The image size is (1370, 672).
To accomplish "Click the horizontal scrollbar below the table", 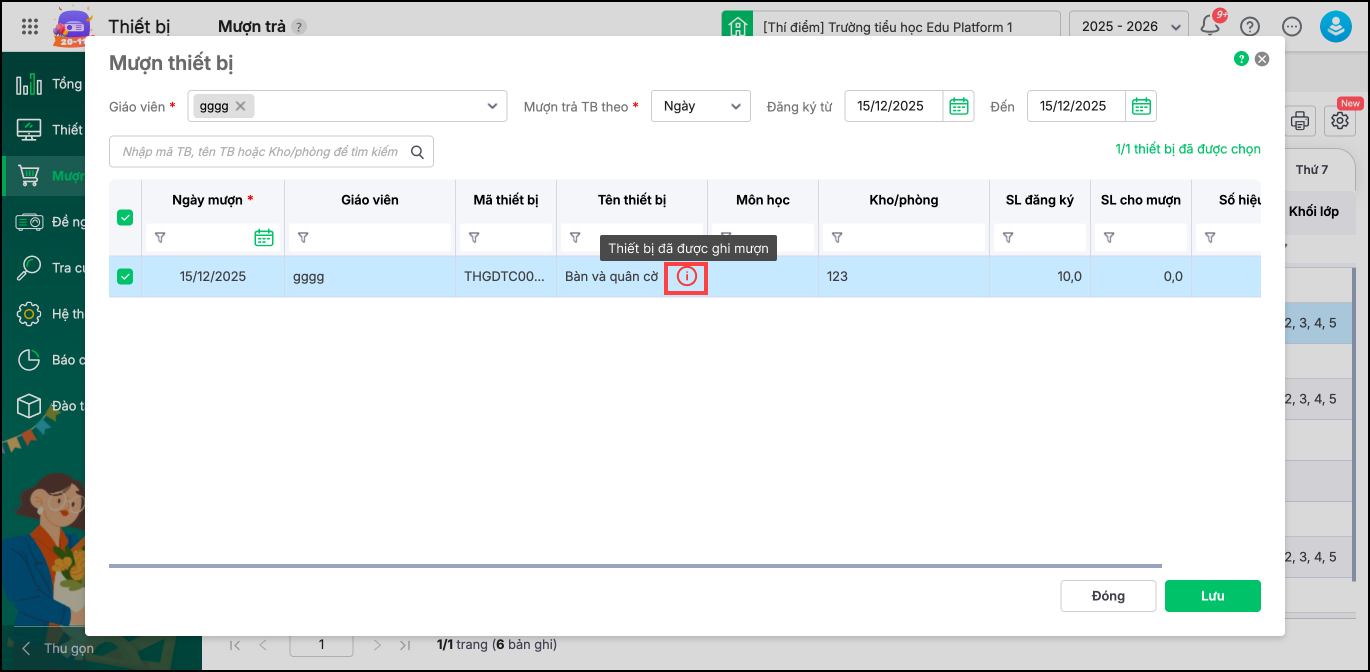I will click(635, 566).
